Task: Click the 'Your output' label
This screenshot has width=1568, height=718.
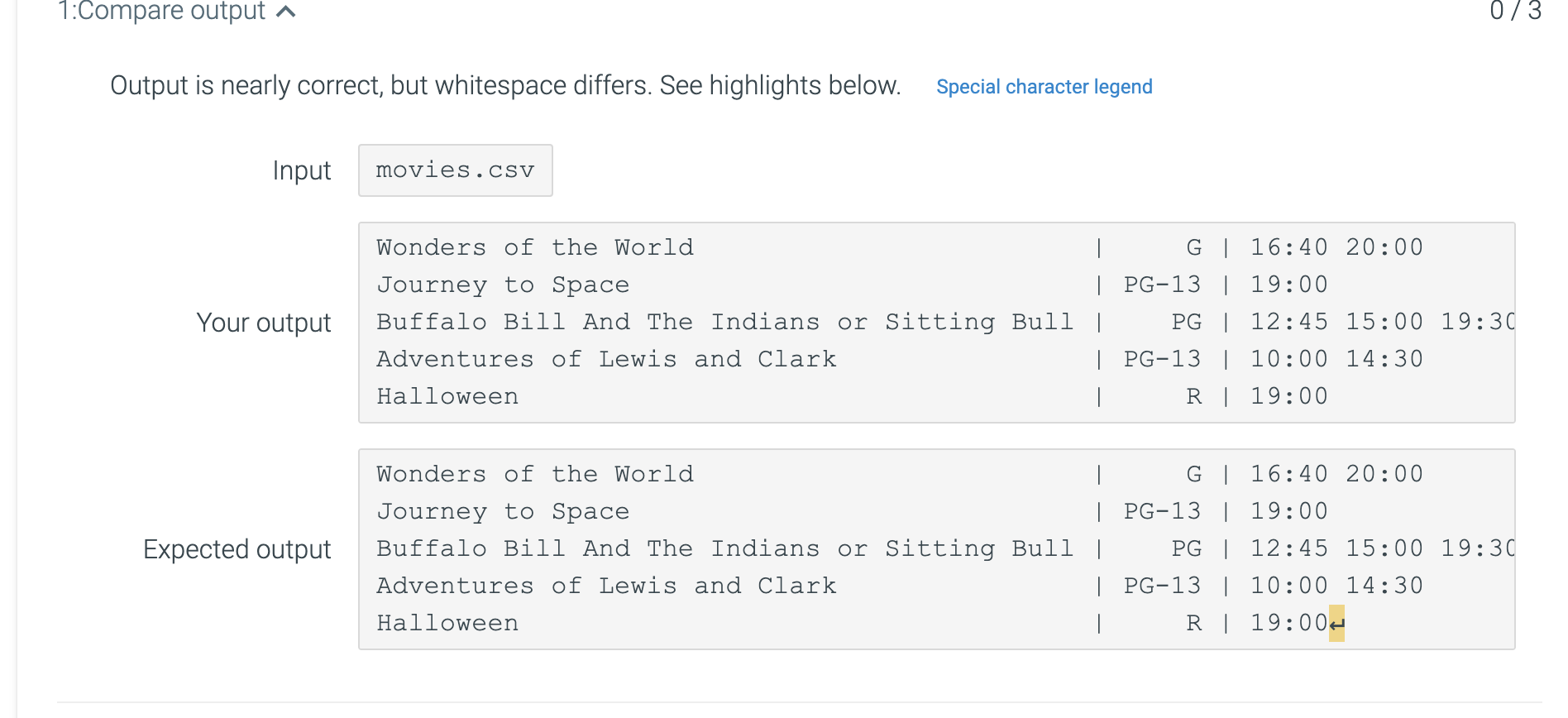Action: 264,323
